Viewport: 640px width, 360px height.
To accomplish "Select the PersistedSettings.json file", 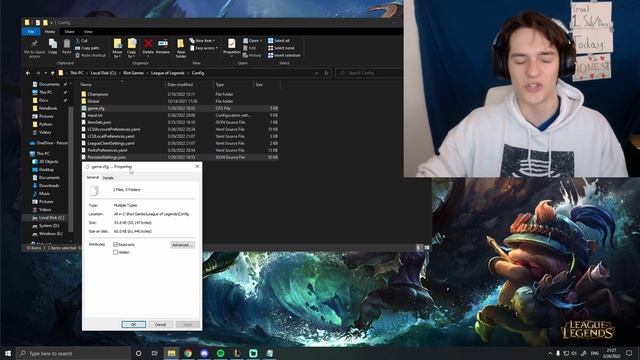I will pos(180,157).
